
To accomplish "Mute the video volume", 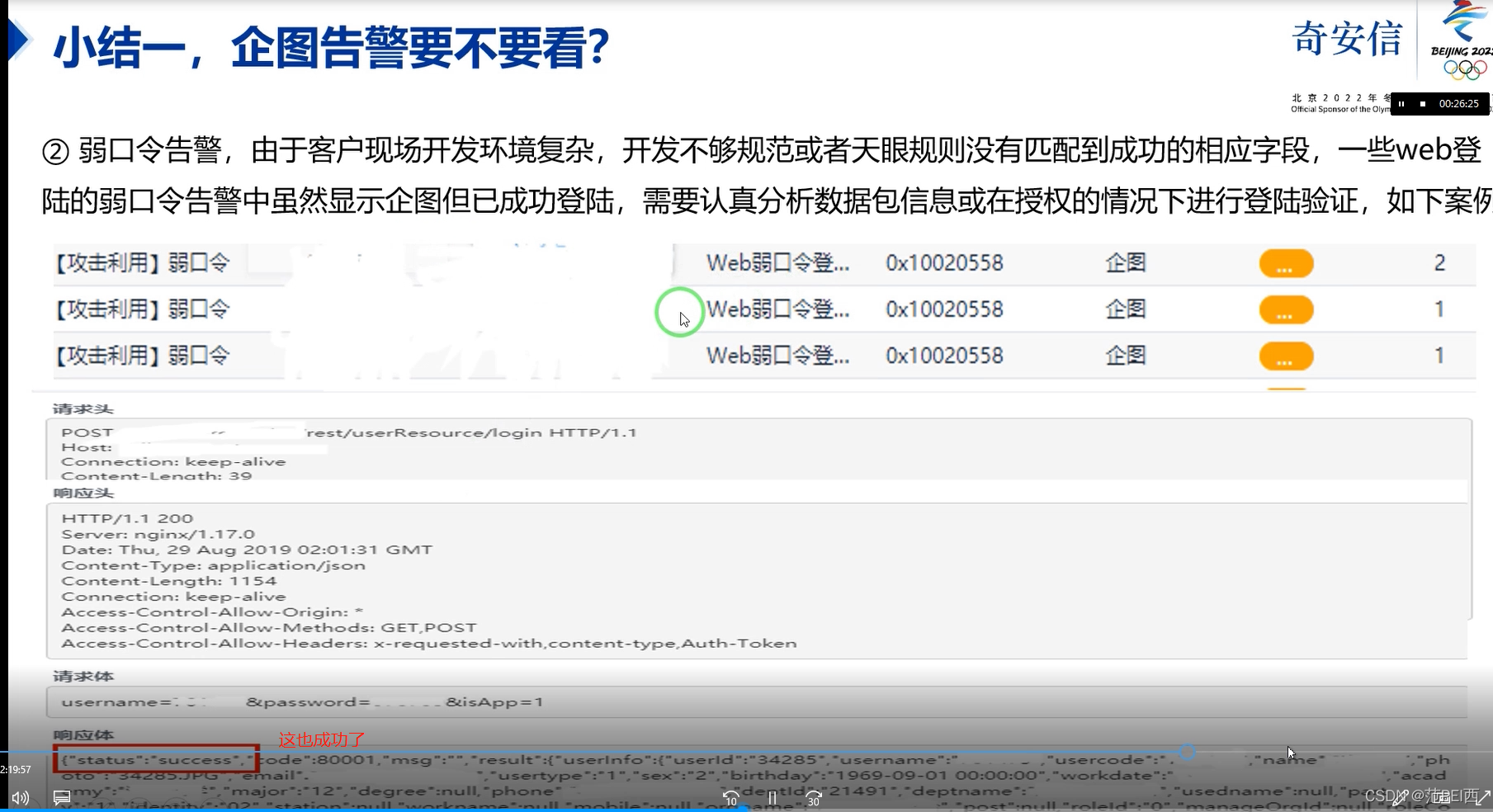I will (21, 798).
